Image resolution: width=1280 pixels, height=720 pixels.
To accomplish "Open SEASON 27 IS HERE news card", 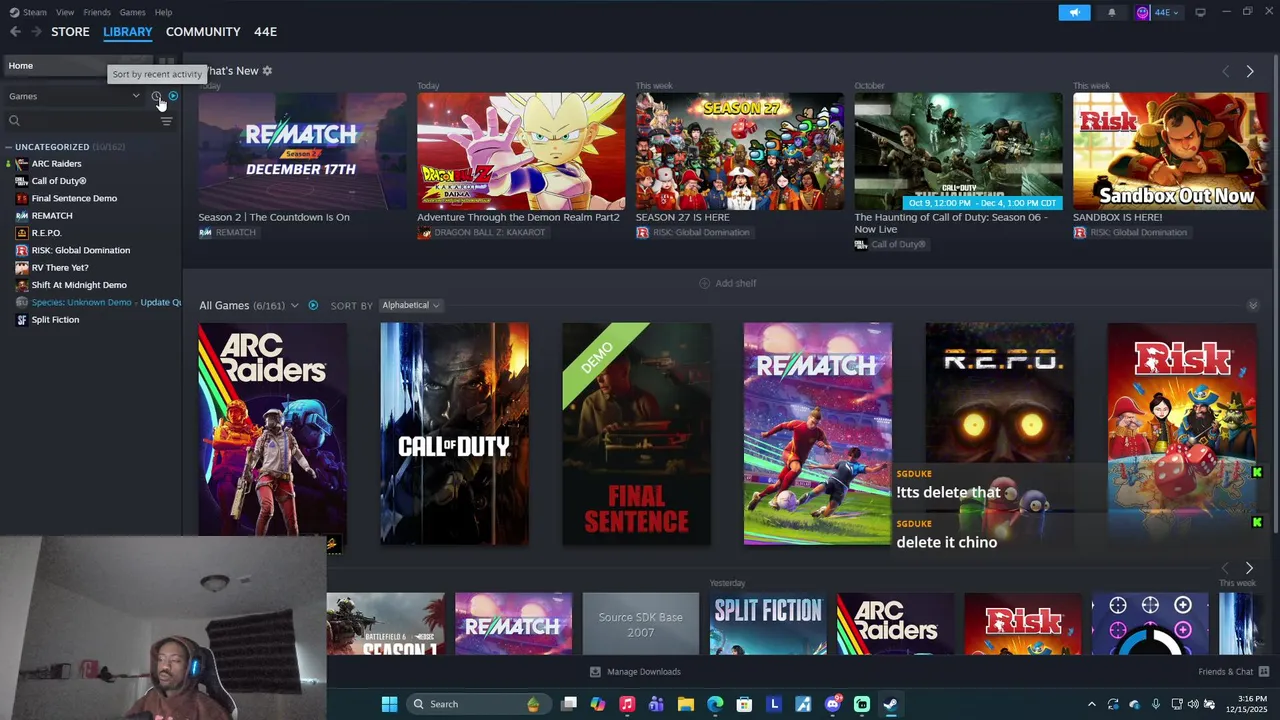I will coord(740,151).
